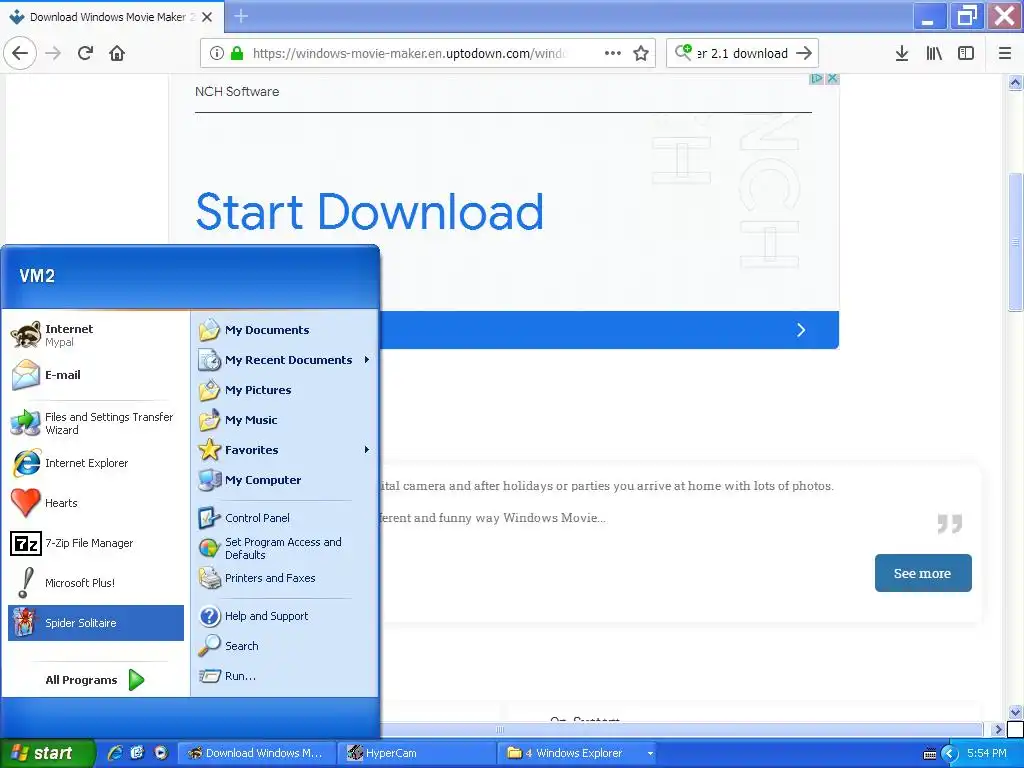The image size is (1024, 768).
Task: Launch Internet Explorer from Start menu
Action: click(x=96, y=463)
